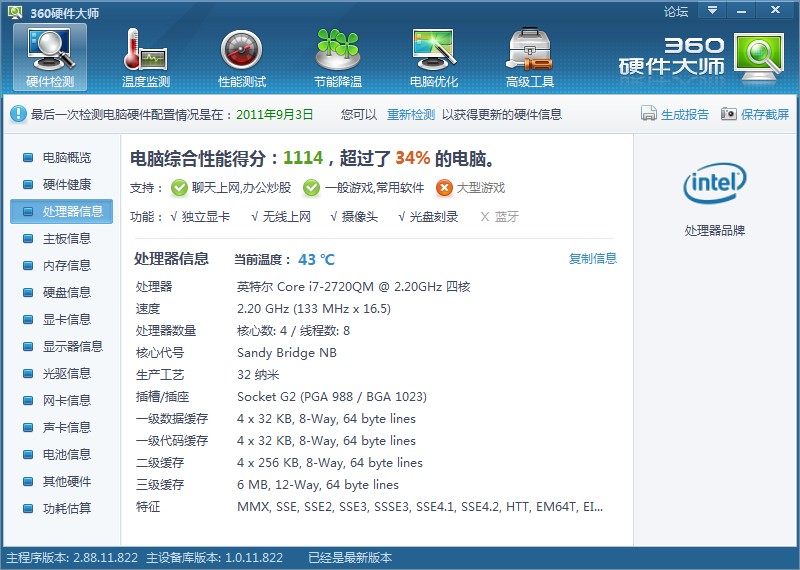Image resolution: width=800 pixels, height=570 pixels.
Task: Click the Socket G2 (PGA 988 / BGA 1023) value
Action: (332, 396)
